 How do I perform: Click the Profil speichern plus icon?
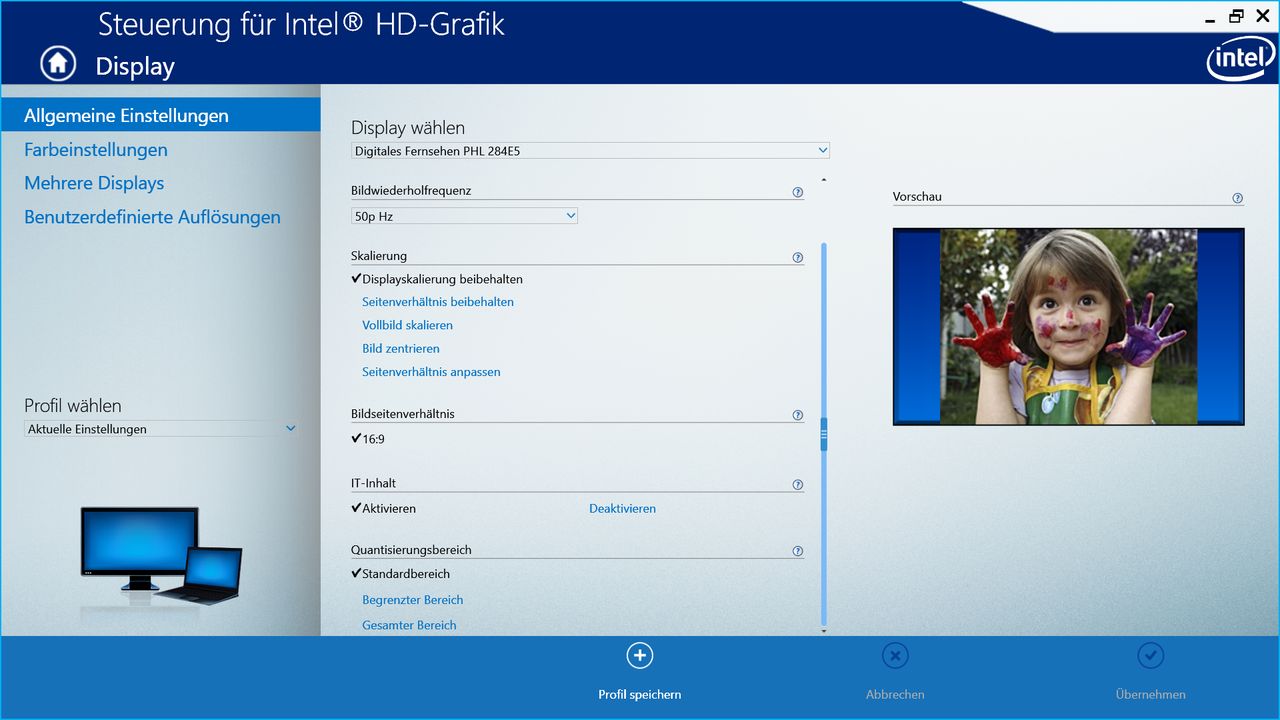pos(639,655)
